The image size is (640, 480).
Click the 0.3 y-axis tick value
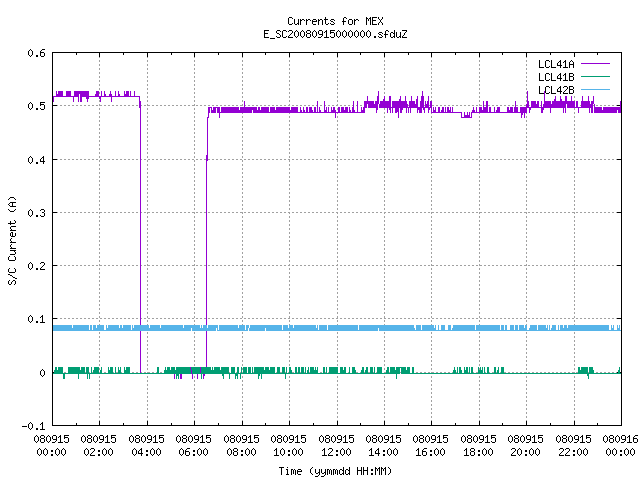point(36,213)
